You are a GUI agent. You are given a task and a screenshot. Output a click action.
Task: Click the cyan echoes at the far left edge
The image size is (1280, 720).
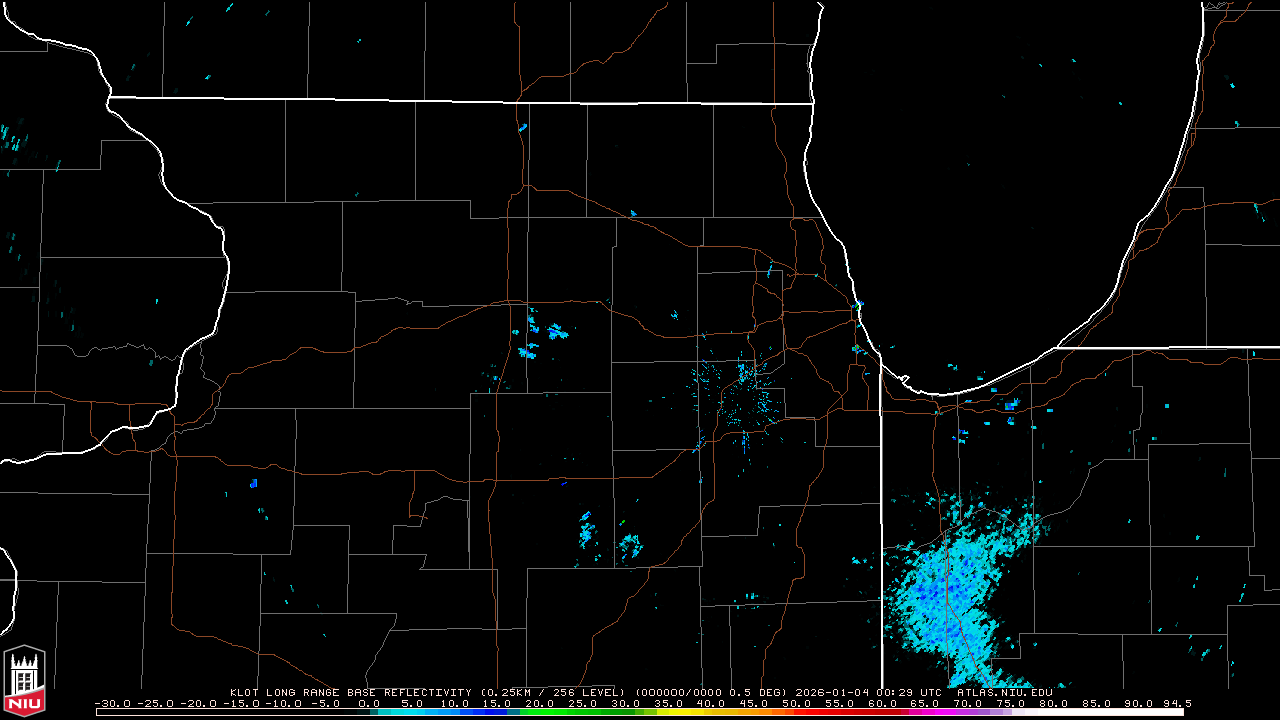10,138
